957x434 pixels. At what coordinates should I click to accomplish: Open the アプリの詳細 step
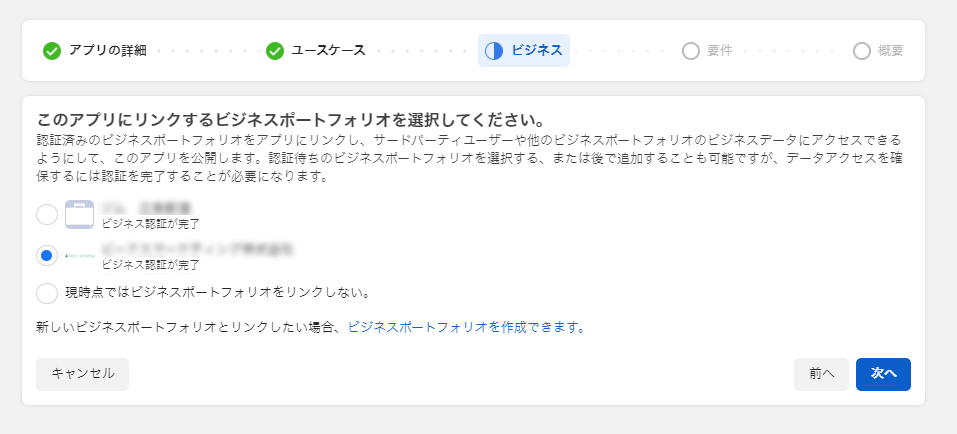[107, 51]
